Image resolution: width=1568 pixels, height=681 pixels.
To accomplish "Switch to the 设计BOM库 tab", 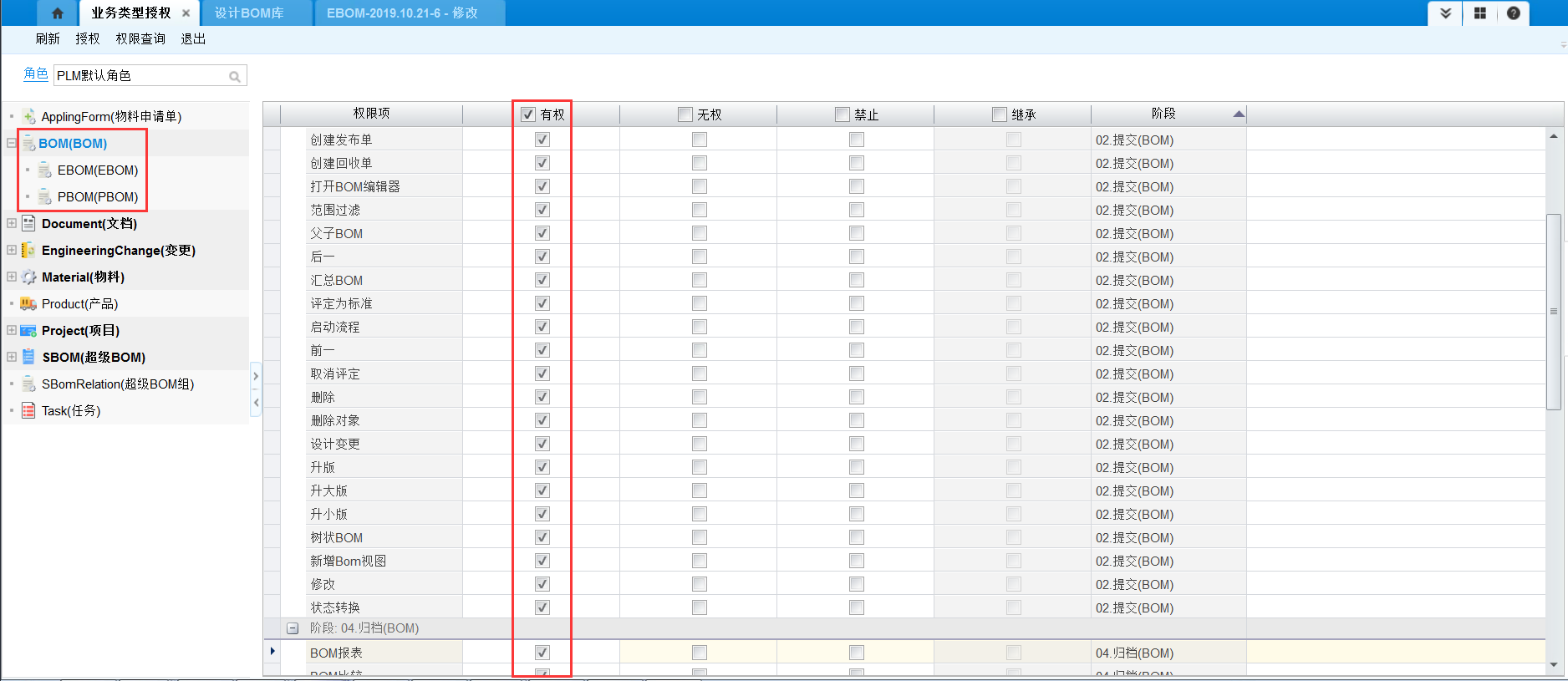I will point(249,13).
